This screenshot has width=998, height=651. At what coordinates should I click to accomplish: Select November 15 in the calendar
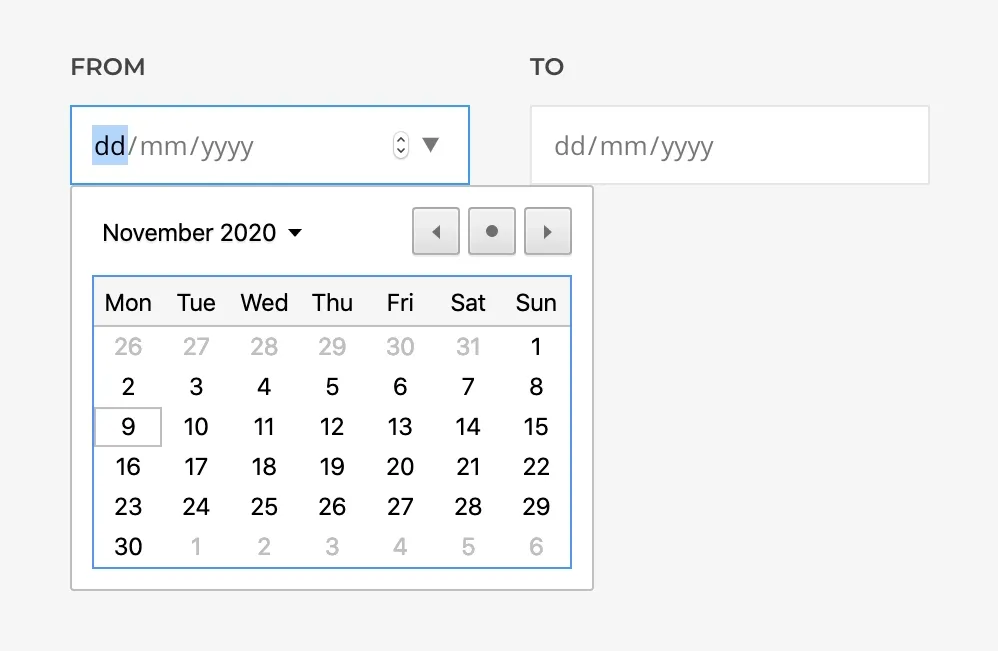coord(536,426)
